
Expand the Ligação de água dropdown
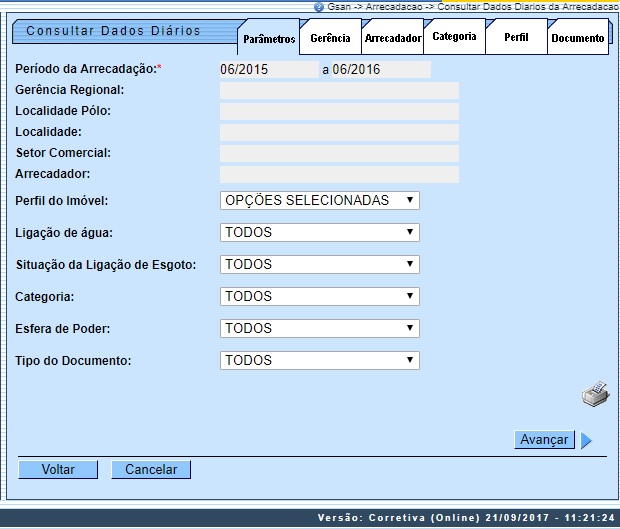coord(319,233)
